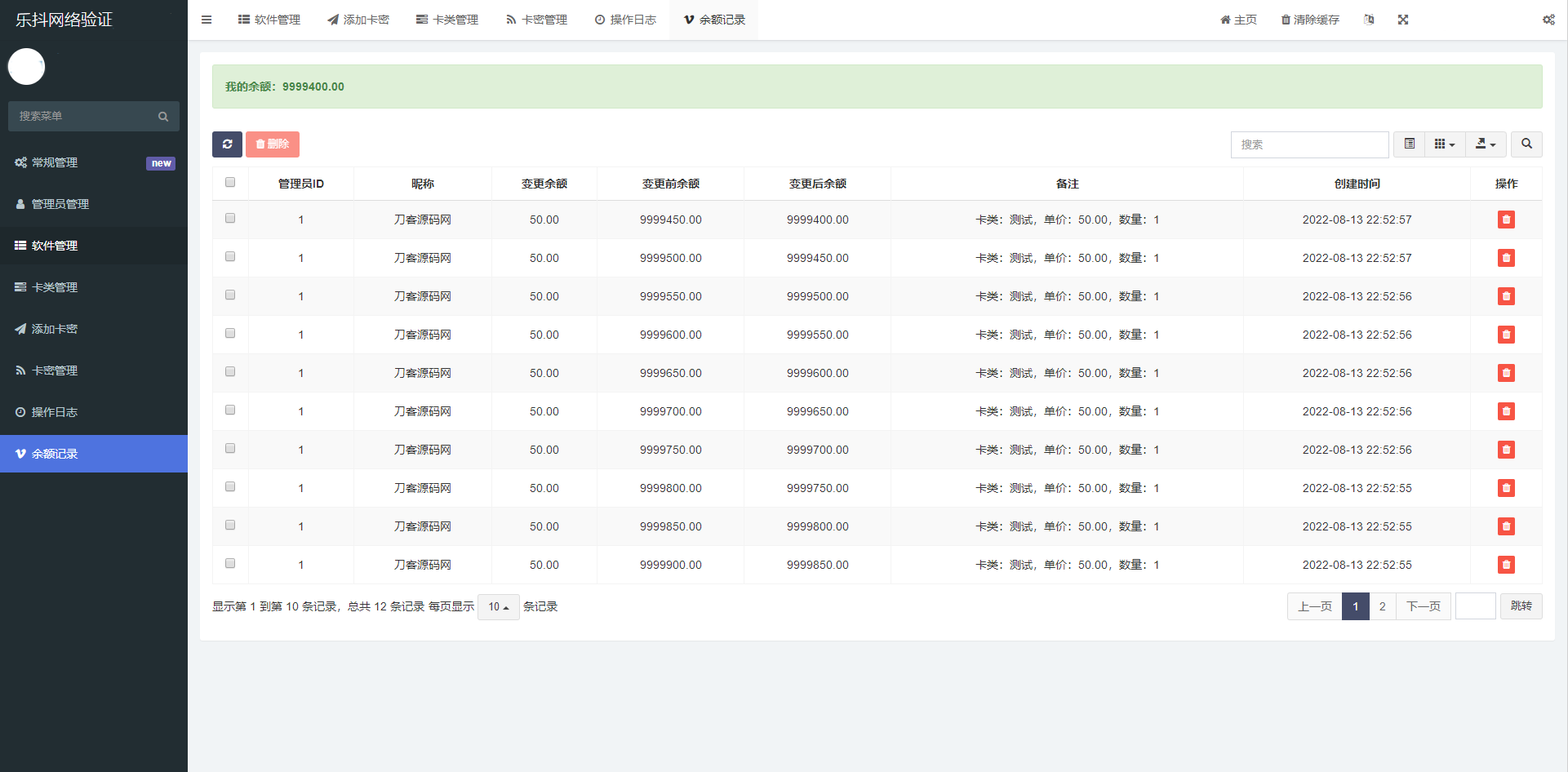The image size is (1568, 772).
Task: Open the page size dropdown showing 10
Action: tap(498, 607)
